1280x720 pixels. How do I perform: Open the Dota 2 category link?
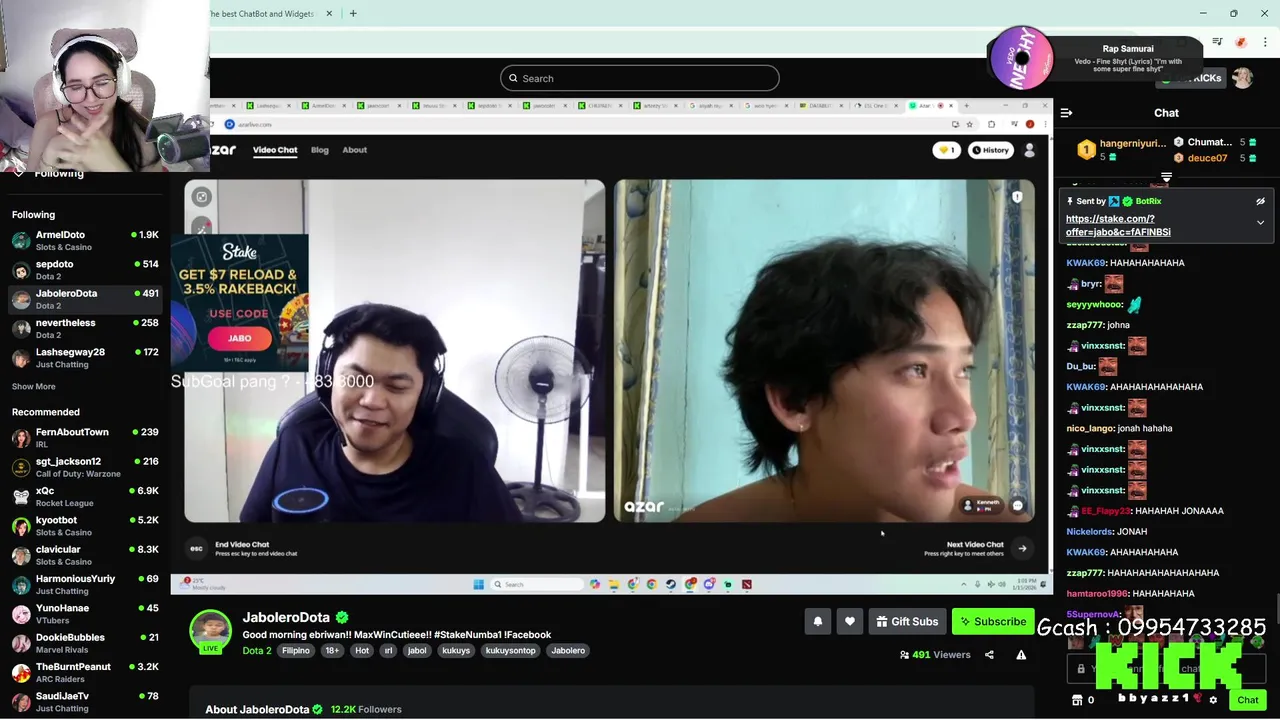point(257,651)
